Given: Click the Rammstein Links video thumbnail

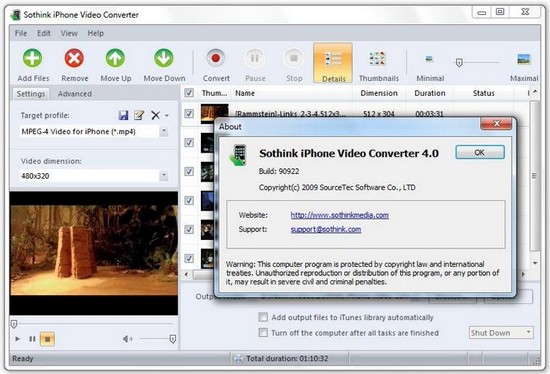Looking at the screenshot, I should click(x=214, y=113).
